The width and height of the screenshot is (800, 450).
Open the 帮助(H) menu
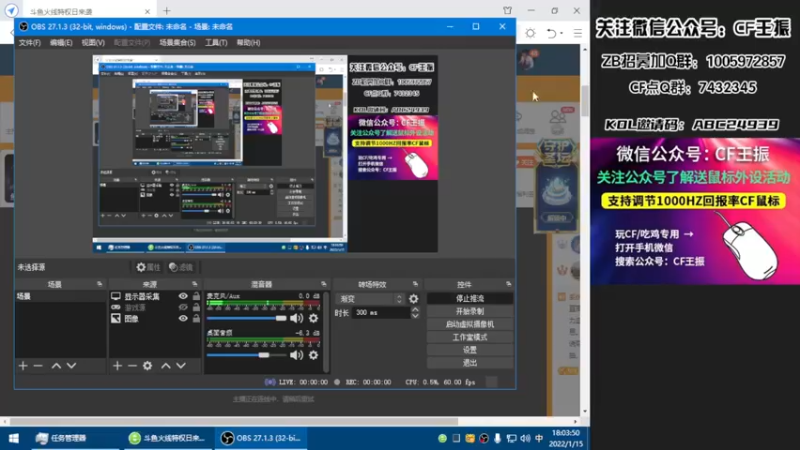click(248, 43)
